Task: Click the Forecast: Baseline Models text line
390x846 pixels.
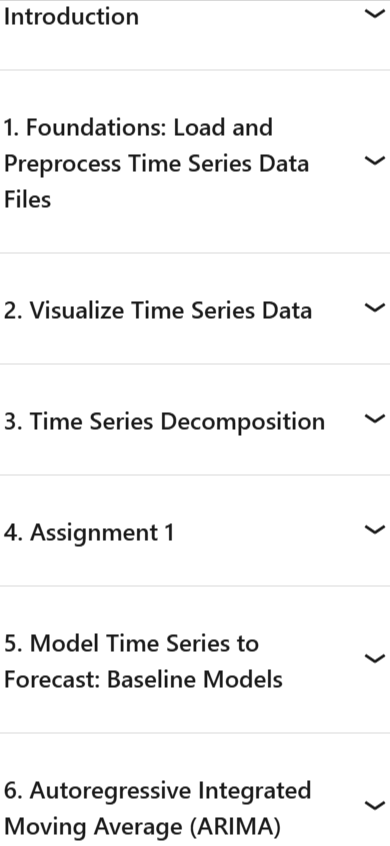Action: coord(143,679)
